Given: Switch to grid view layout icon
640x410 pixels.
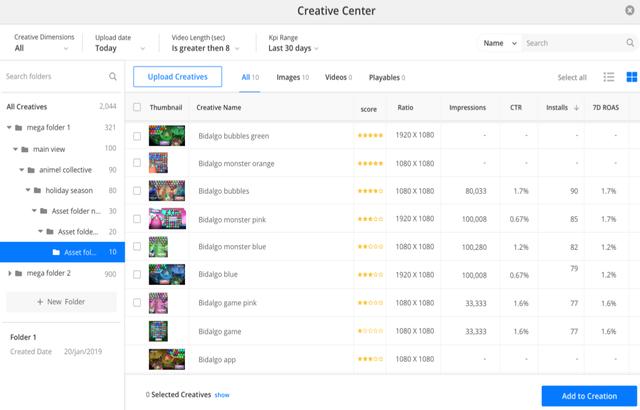Looking at the screenshot, I should click(x=631, y=77).
